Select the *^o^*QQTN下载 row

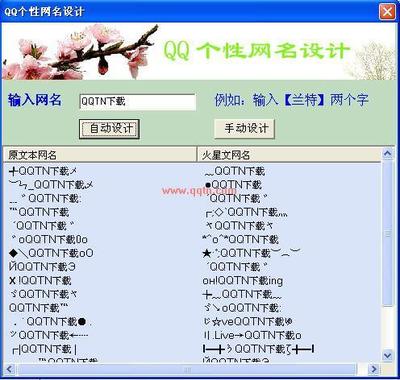(x=240, y=240)
